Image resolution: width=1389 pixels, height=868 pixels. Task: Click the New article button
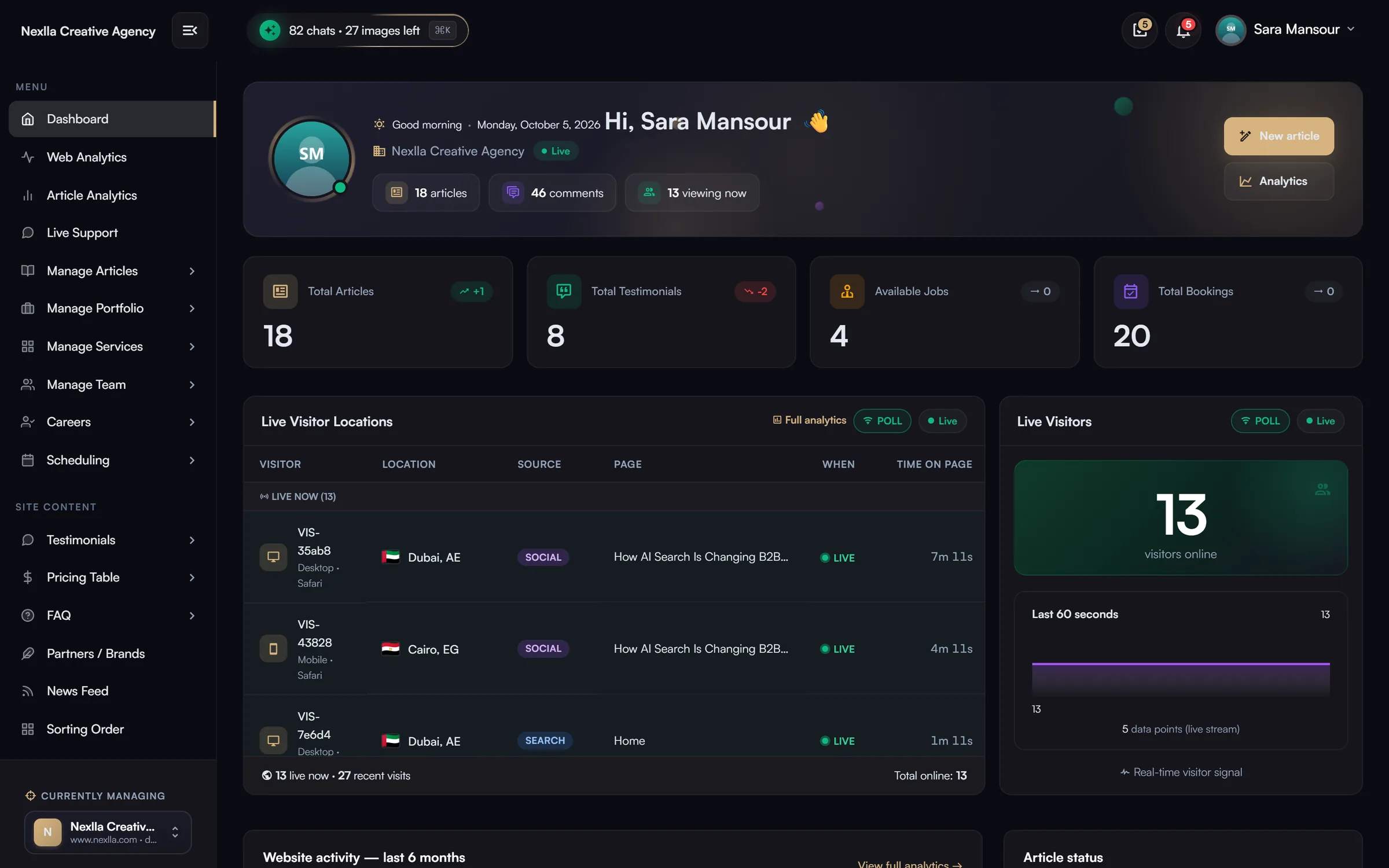[x=1278, y=136]
